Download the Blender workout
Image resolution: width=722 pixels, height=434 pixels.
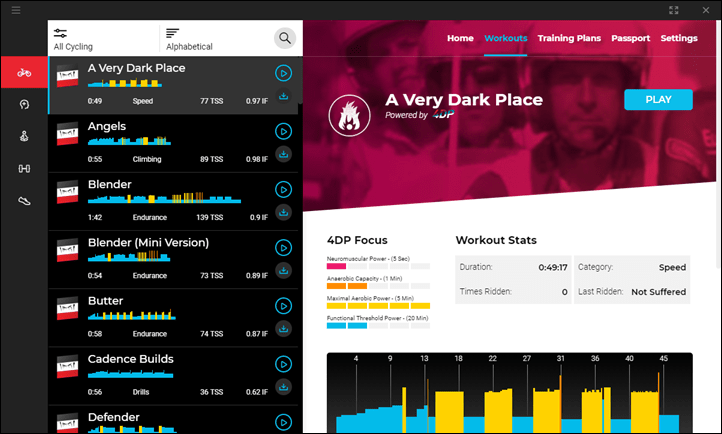283,212
